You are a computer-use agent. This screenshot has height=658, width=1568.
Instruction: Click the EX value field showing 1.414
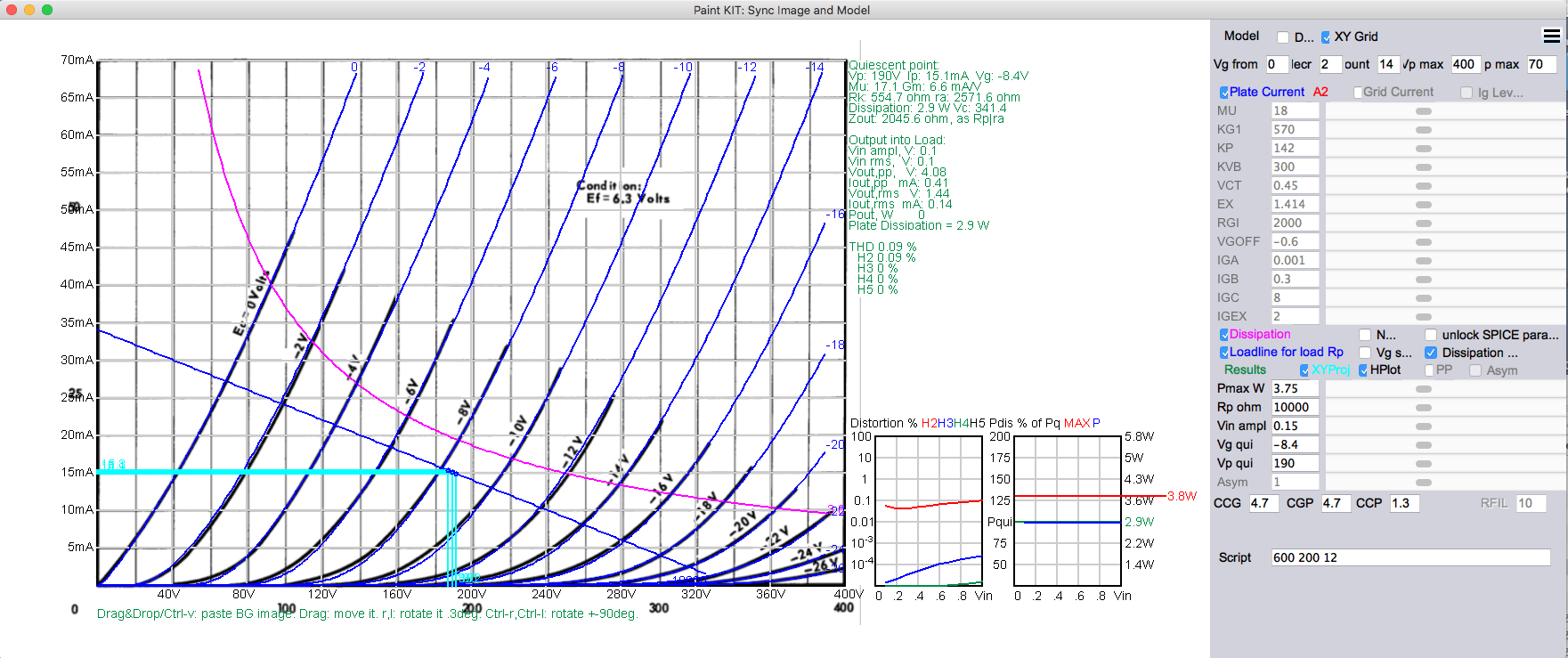[x=1295, y=205]
